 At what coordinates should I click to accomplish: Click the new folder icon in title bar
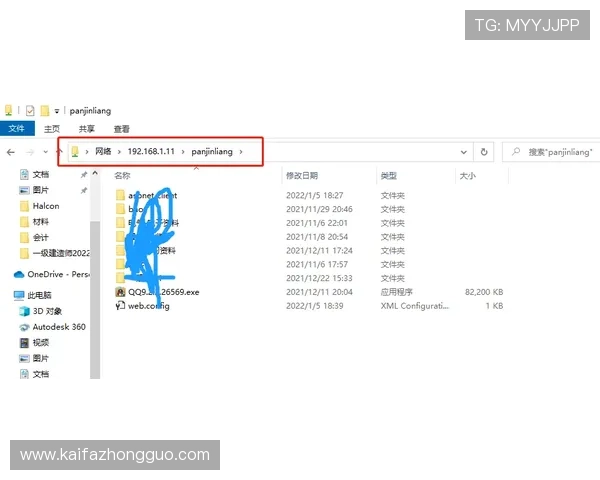[x=45, y=111]
